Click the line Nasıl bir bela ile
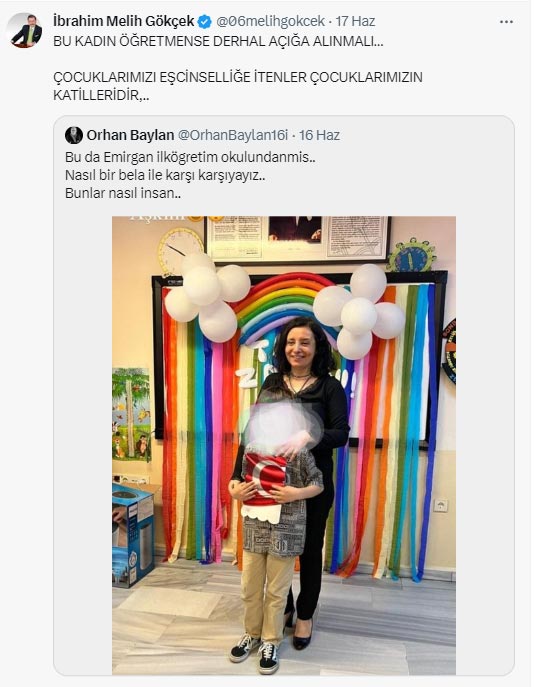 point(165,175)
